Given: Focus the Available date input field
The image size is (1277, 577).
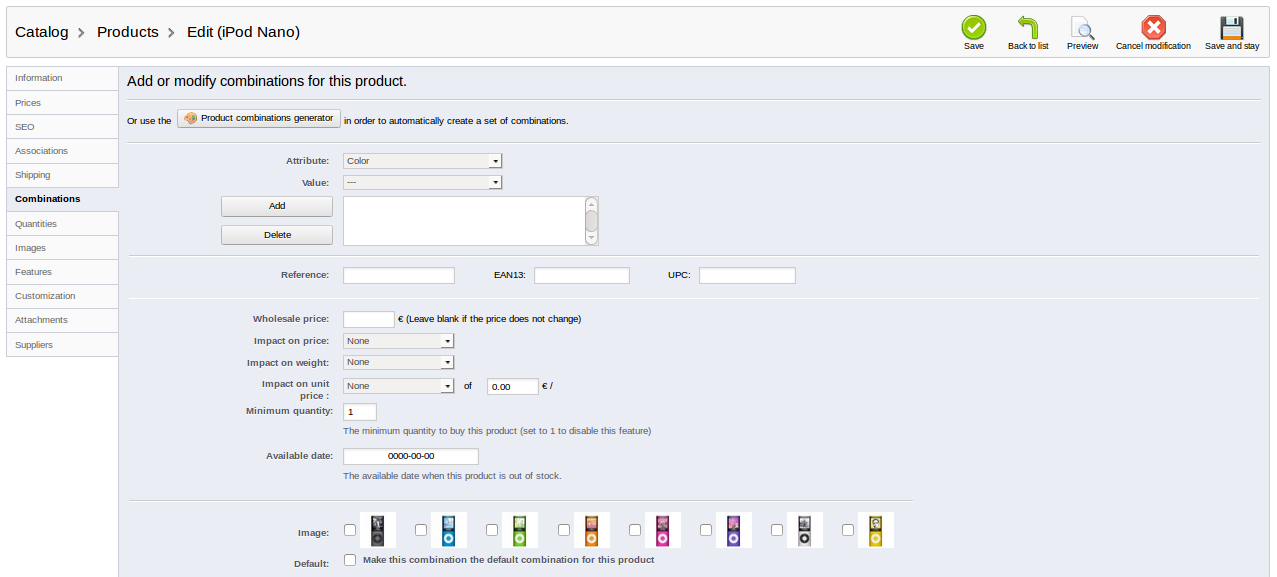Looking at the screenshot, I should pos(411,456).
